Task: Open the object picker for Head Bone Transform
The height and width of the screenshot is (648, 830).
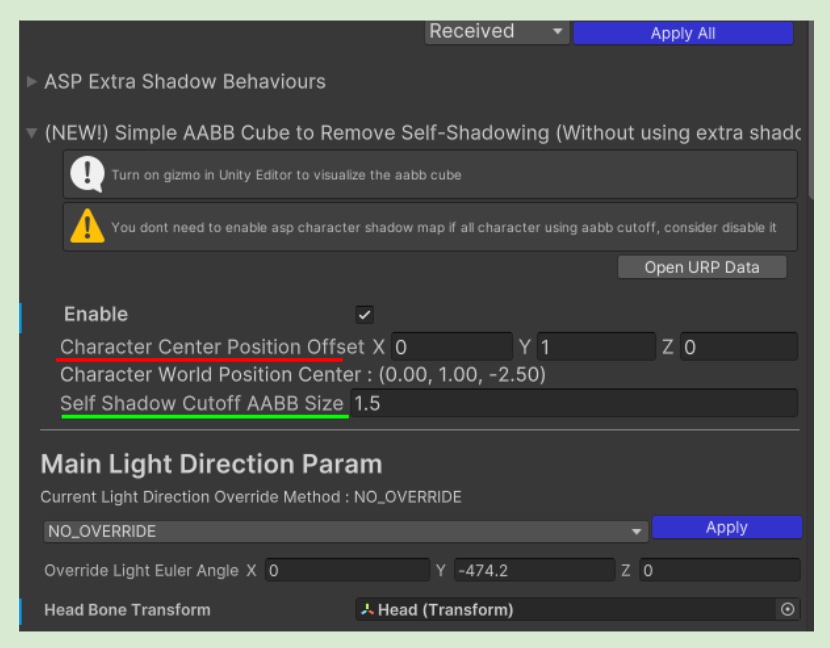Action: pyautogui.click(x=786, y=610)
